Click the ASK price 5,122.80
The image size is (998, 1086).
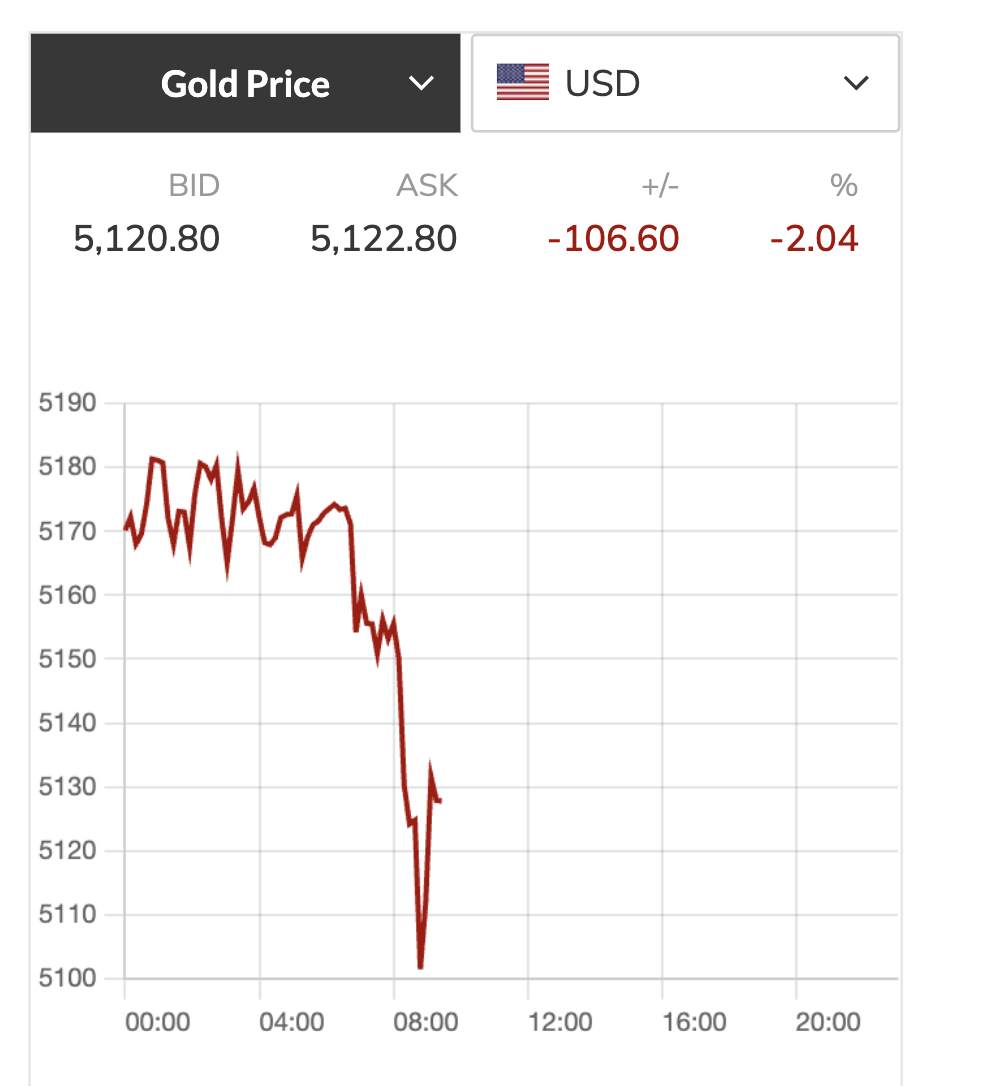(384, 239)
